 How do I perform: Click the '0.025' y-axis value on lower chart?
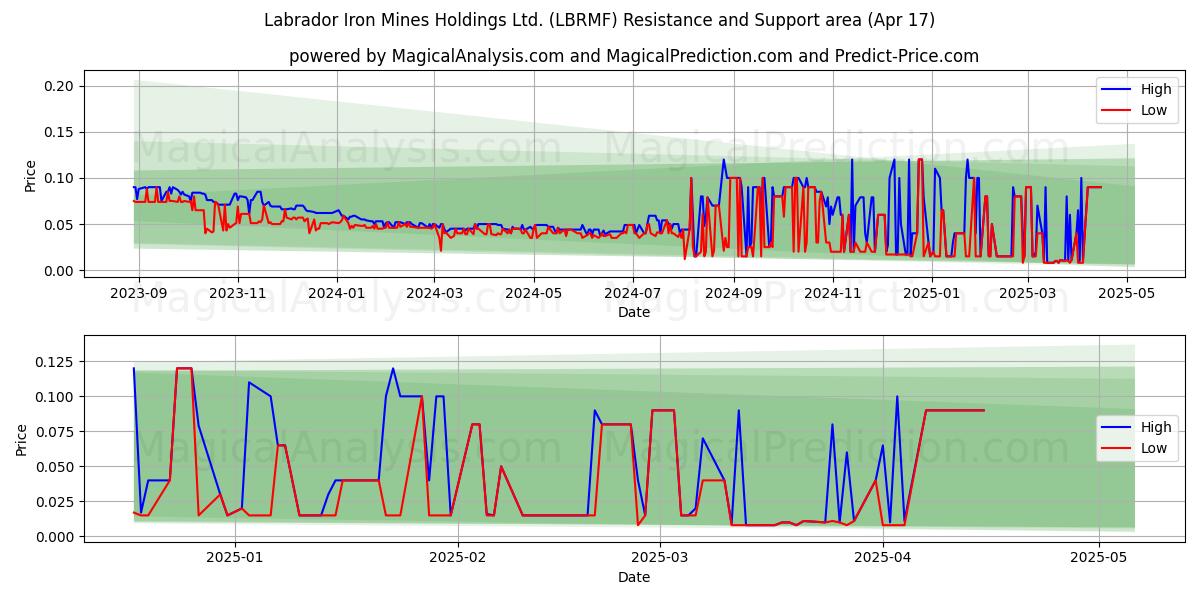coord(55,502)
